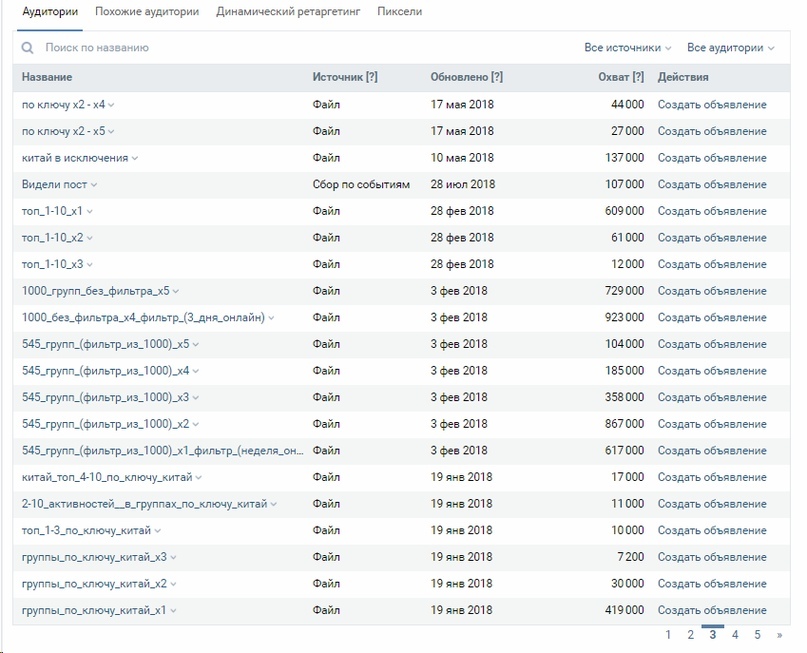Click the search magnifier icon
The height and width of the screenshot is (653, 807).
point(27,48)
